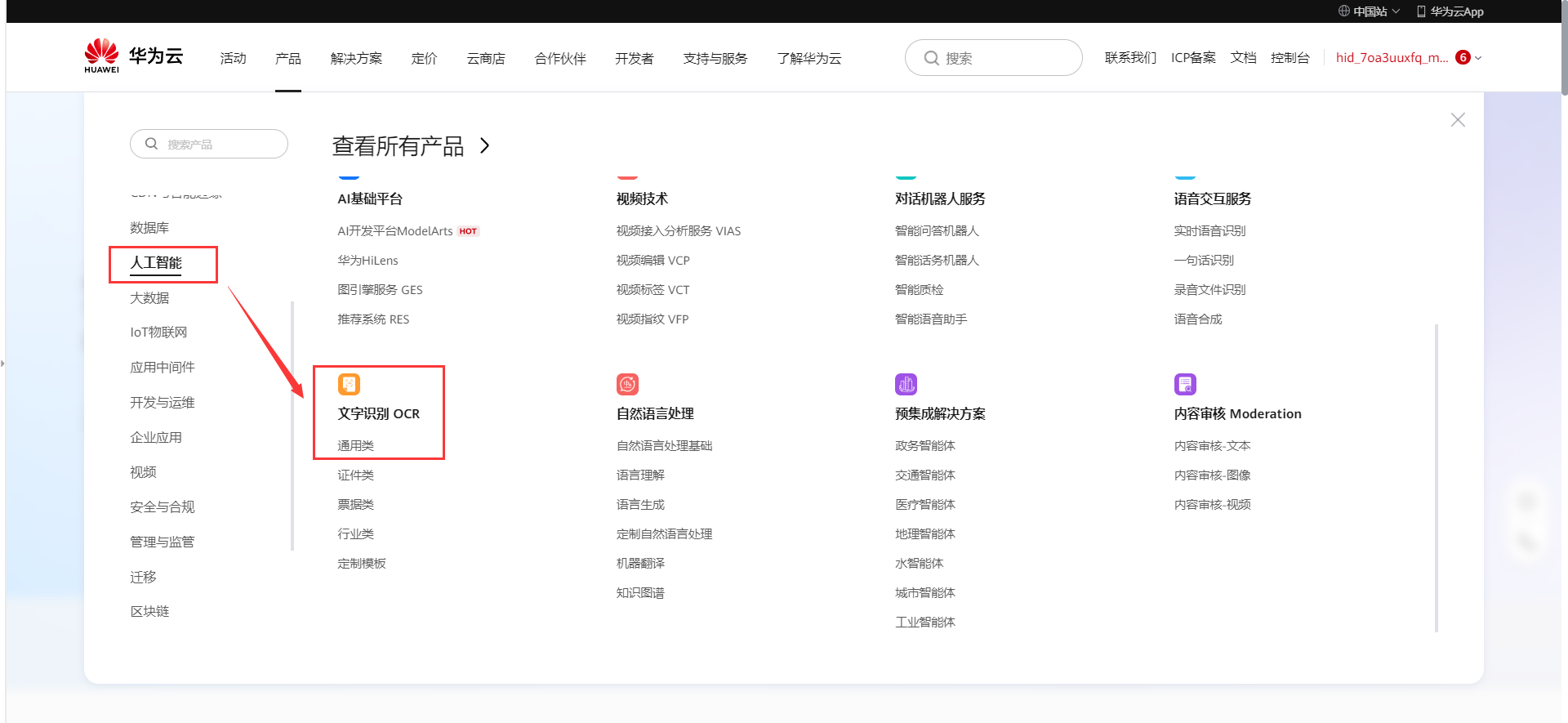Select 应用中间件 category in sidebar
1568x723 pixels.
163,367
